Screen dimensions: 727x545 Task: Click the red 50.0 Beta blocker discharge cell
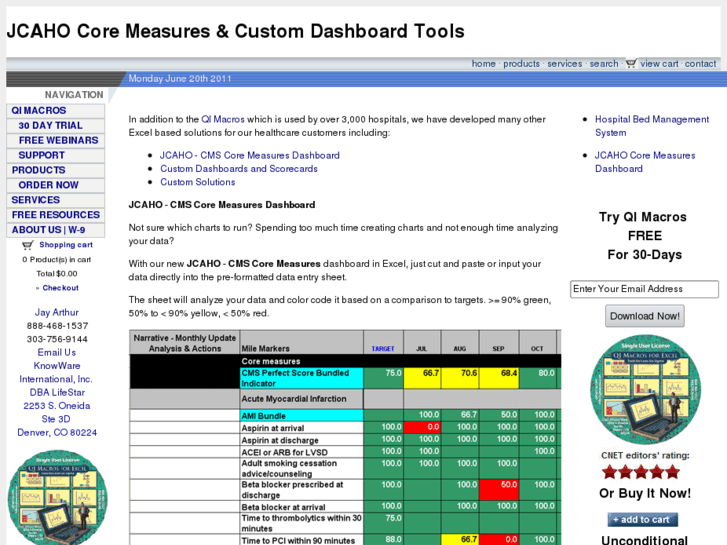(x=499, y=490)
